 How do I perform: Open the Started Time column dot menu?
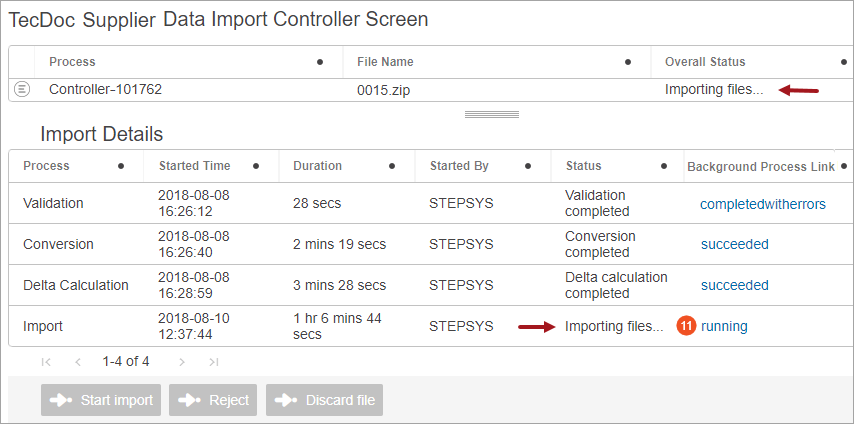pos(256,166)
